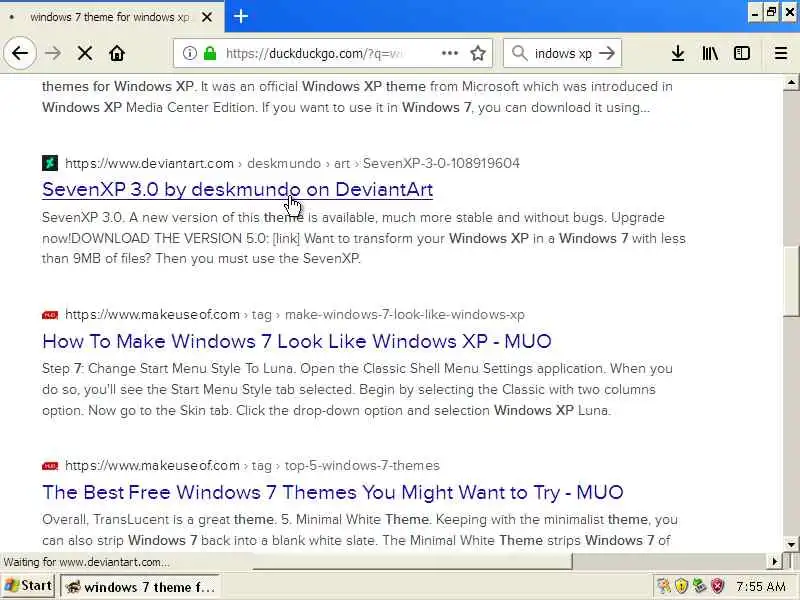Select the windows 7 theme for windows xp tab
This screenshot has height=600, width=800.
(x=109, y=17)
